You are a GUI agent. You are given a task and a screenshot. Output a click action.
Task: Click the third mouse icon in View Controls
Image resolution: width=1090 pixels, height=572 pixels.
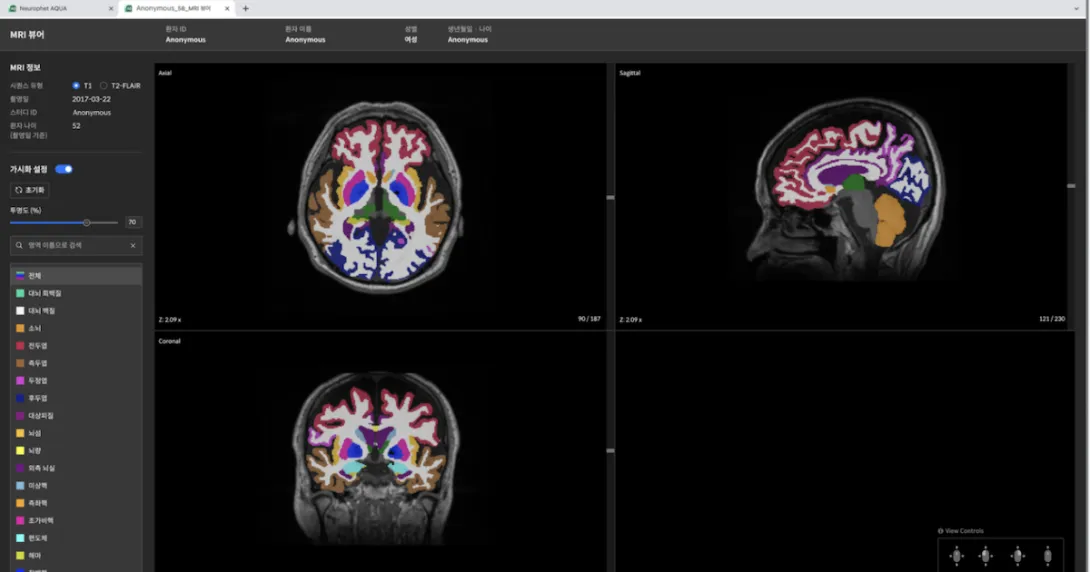pyautogui.click(x=1017, y=556)
